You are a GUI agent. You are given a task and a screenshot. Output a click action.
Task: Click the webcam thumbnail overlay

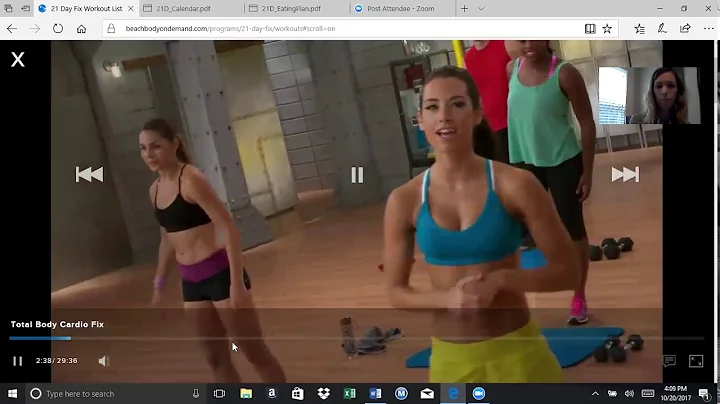click(x=650, y=95)
